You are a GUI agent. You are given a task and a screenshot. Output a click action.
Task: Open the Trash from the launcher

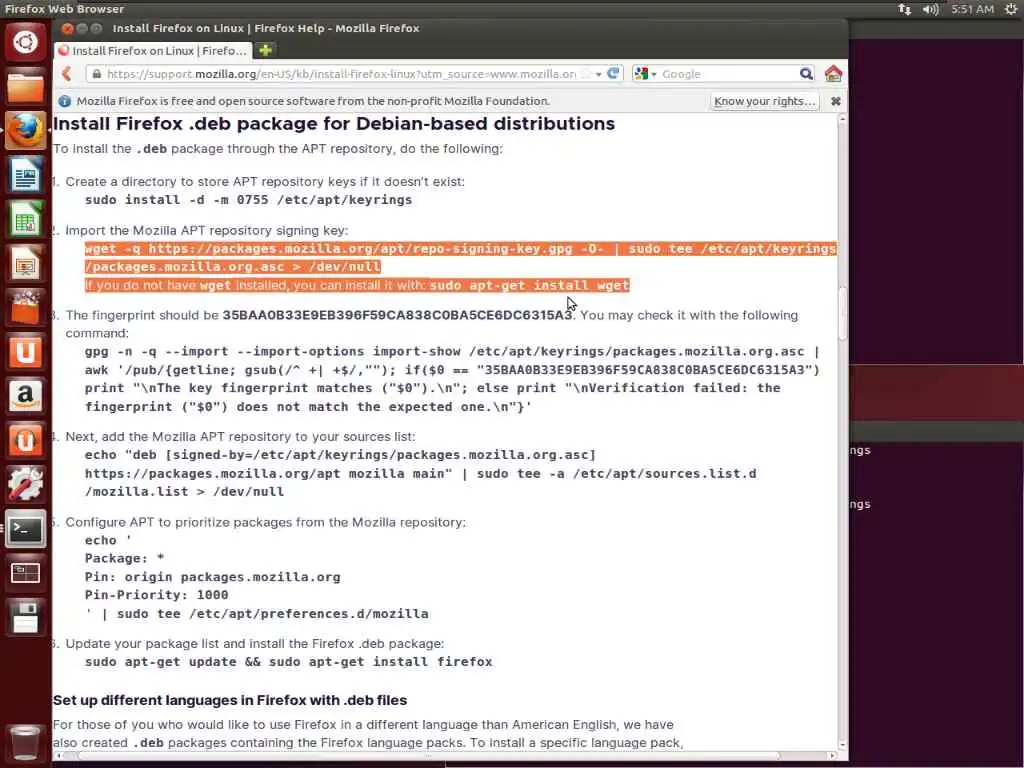(25, 743)
